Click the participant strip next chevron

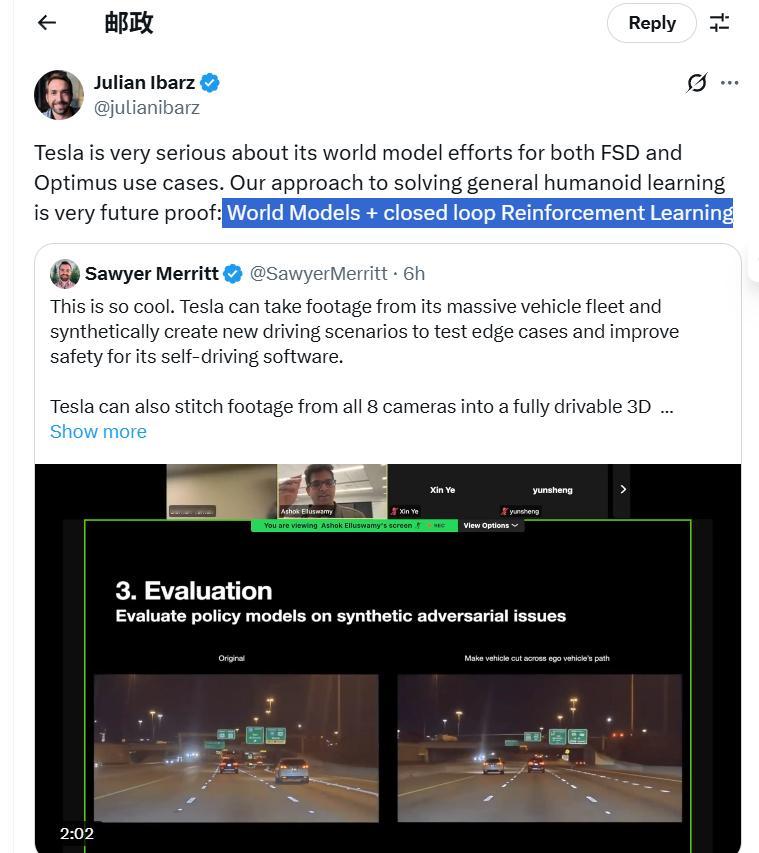622,490
